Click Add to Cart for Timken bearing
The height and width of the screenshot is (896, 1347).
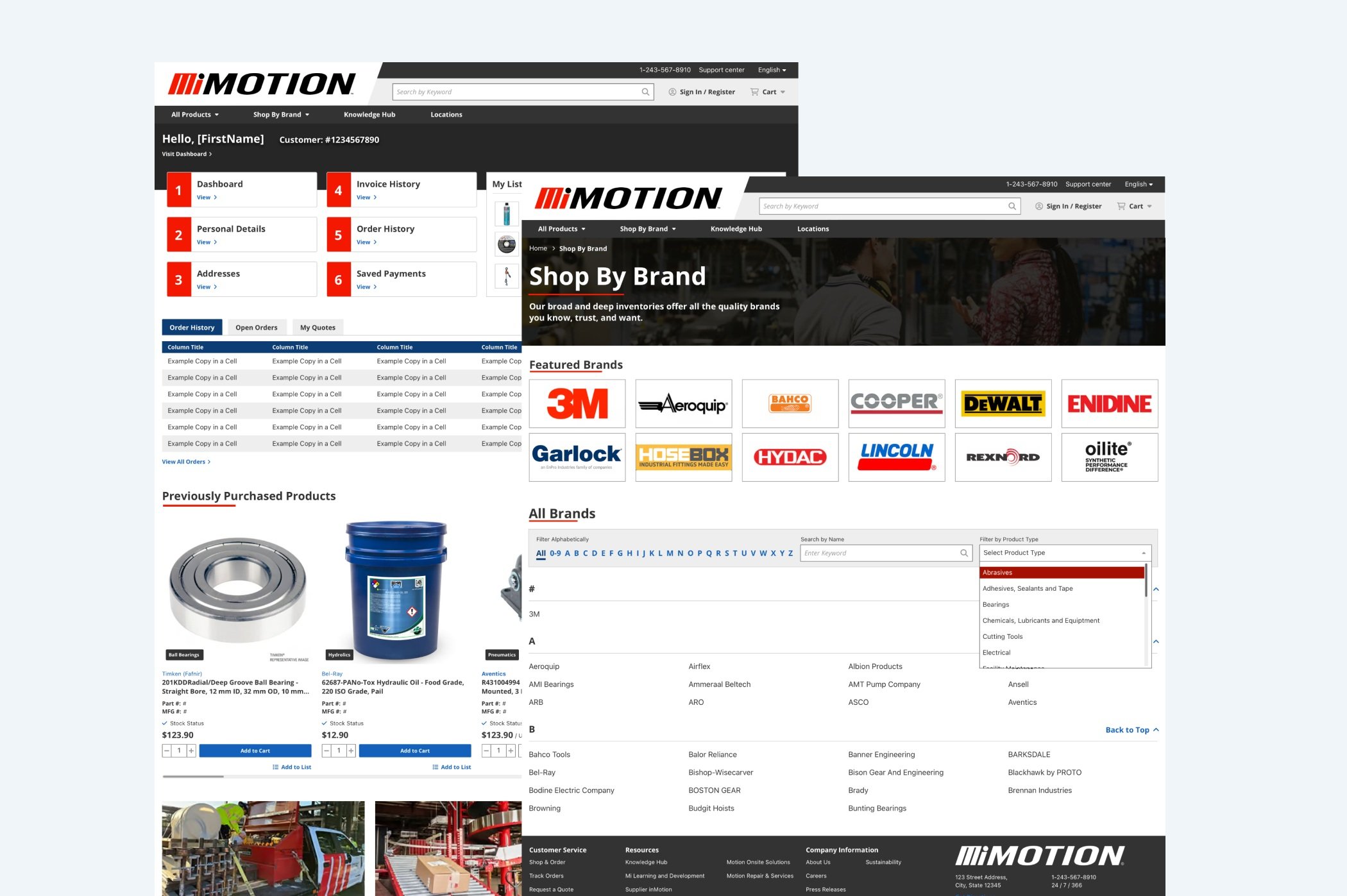[255, 750]
